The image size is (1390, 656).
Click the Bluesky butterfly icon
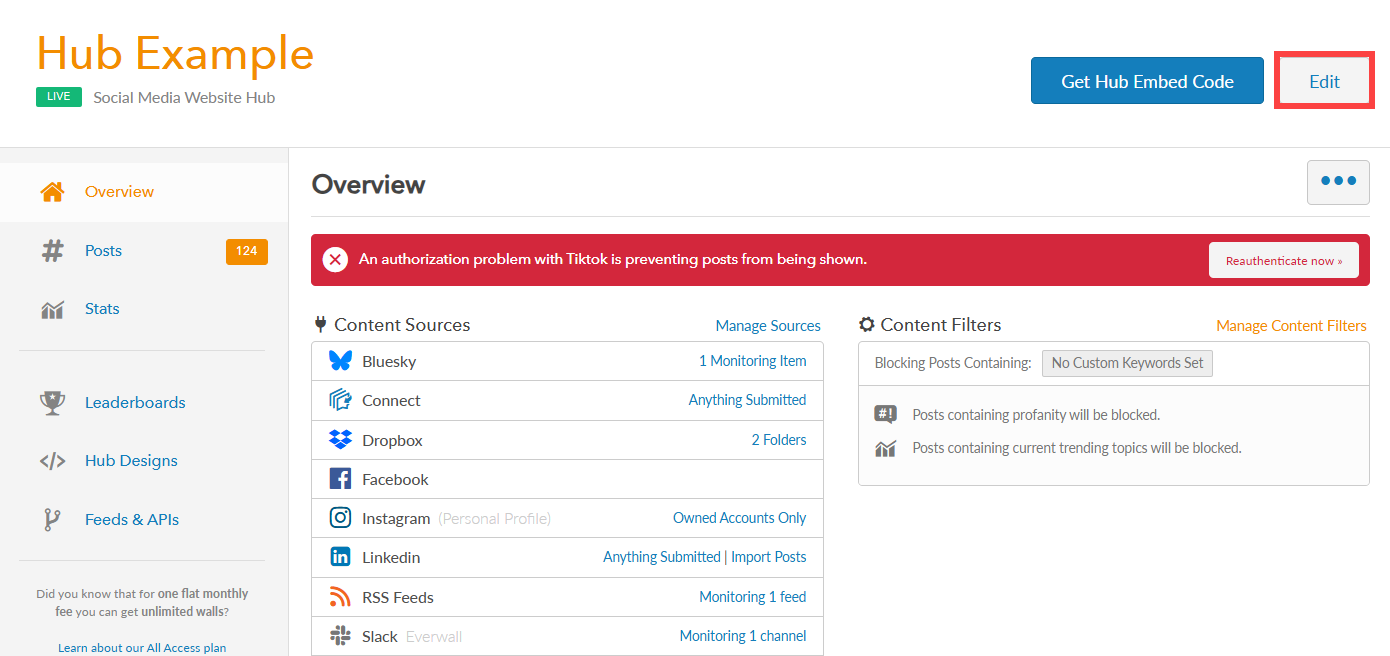[x=340, y=361]
